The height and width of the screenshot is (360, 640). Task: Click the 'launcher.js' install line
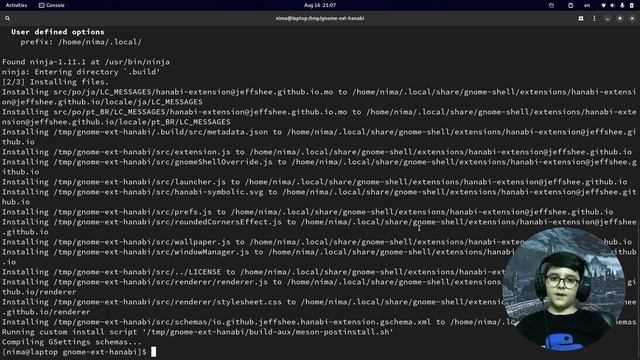(314, 182)
